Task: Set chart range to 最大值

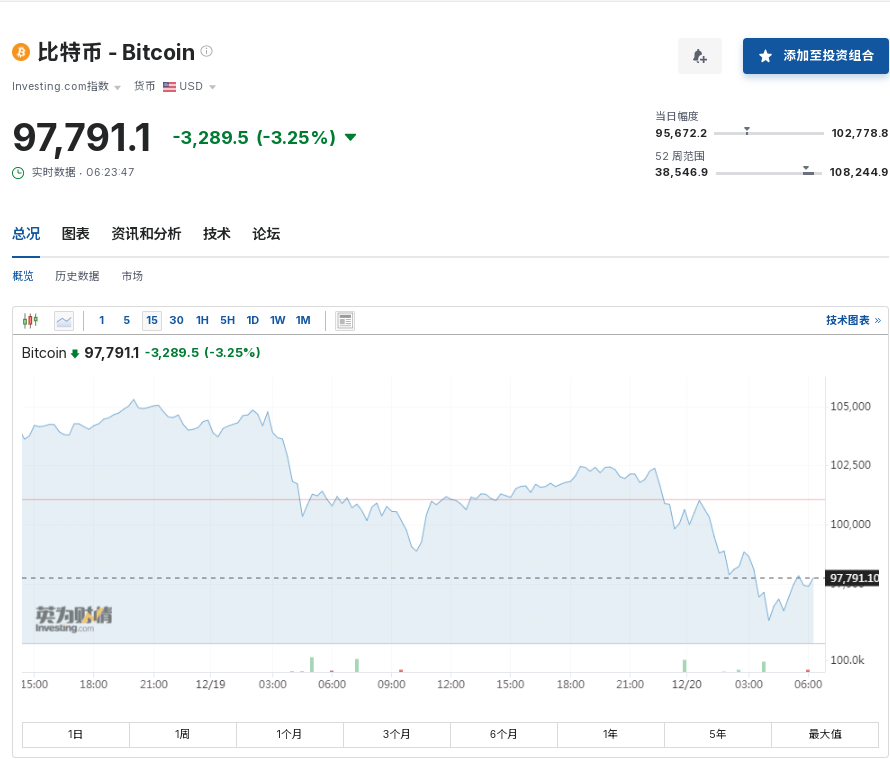Action: click(825, 734)
